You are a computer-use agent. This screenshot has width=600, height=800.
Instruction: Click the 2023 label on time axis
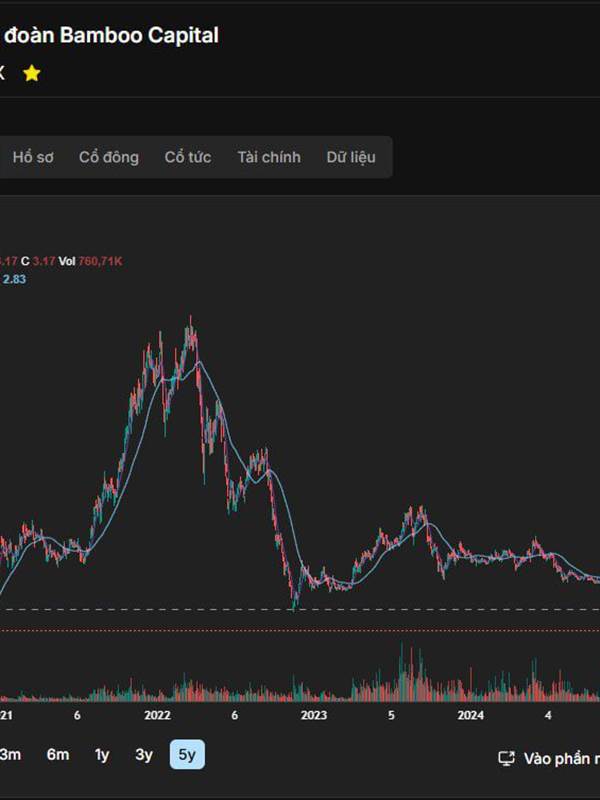click(314, 715)
